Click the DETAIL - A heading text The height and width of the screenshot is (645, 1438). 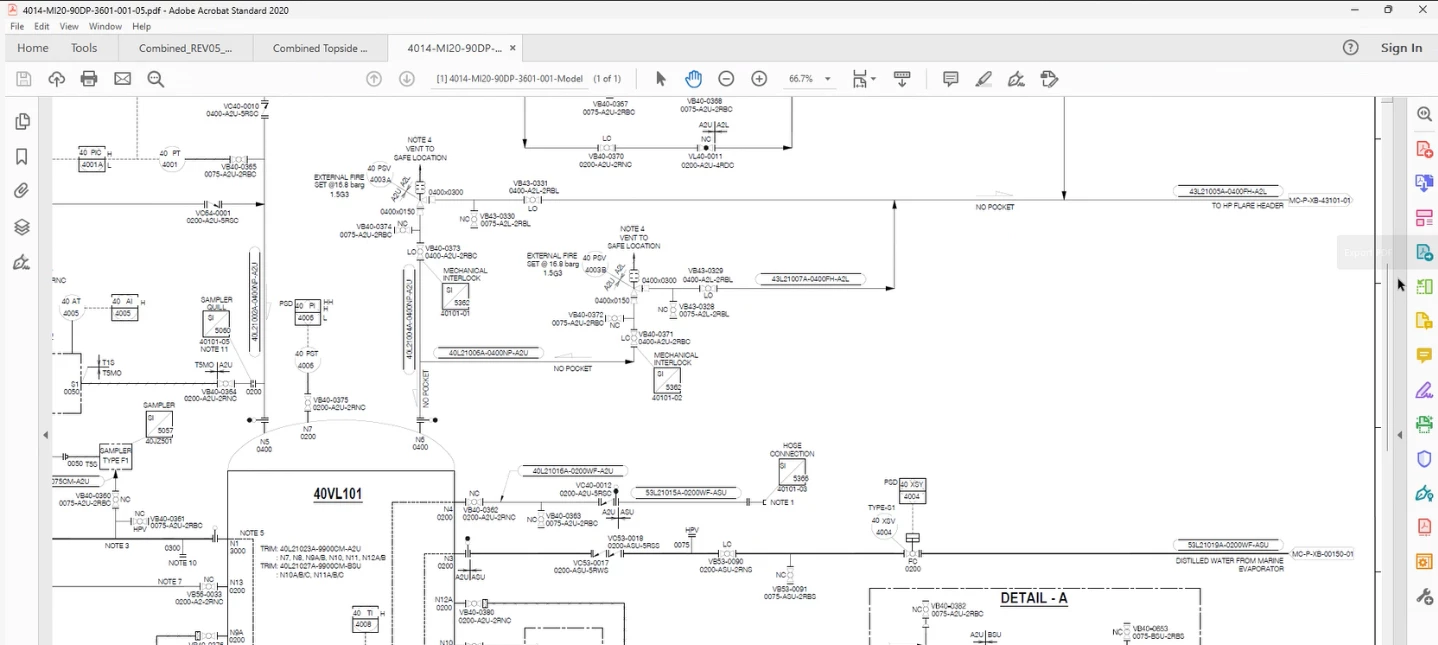click(x=1034, y=598)
